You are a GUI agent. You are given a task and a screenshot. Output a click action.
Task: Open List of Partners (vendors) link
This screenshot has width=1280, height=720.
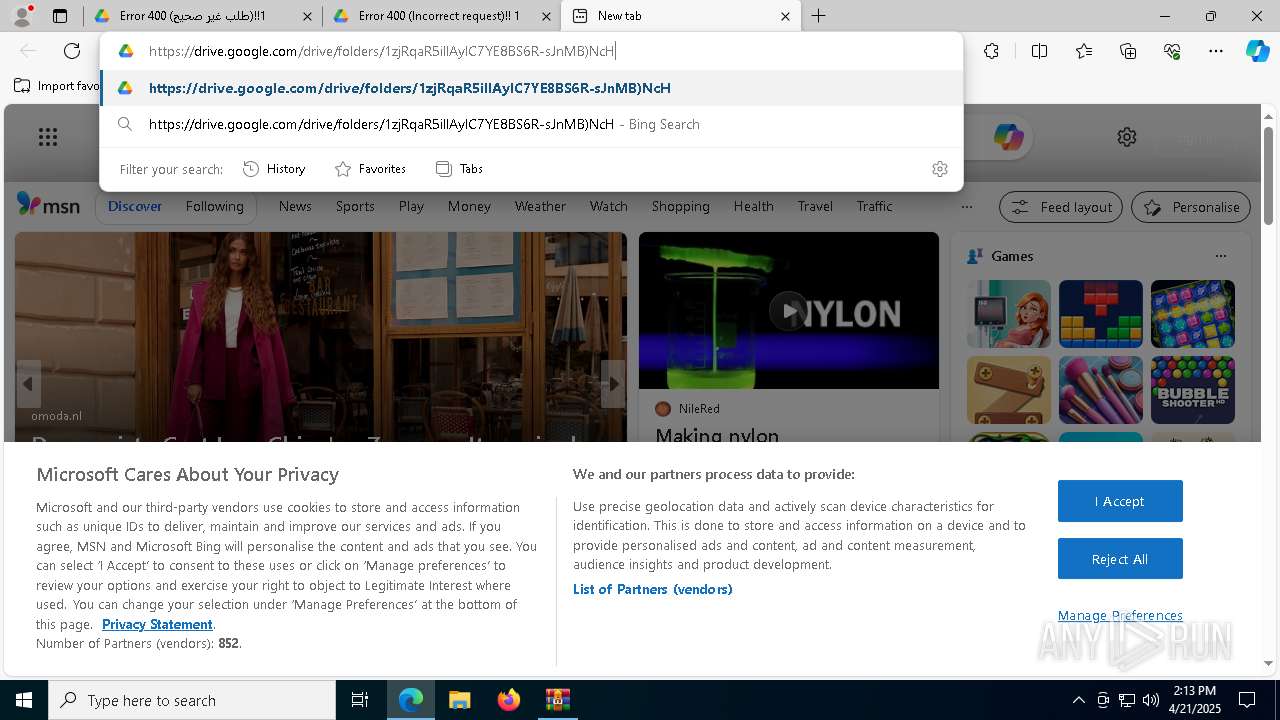[x=652, y=589]
